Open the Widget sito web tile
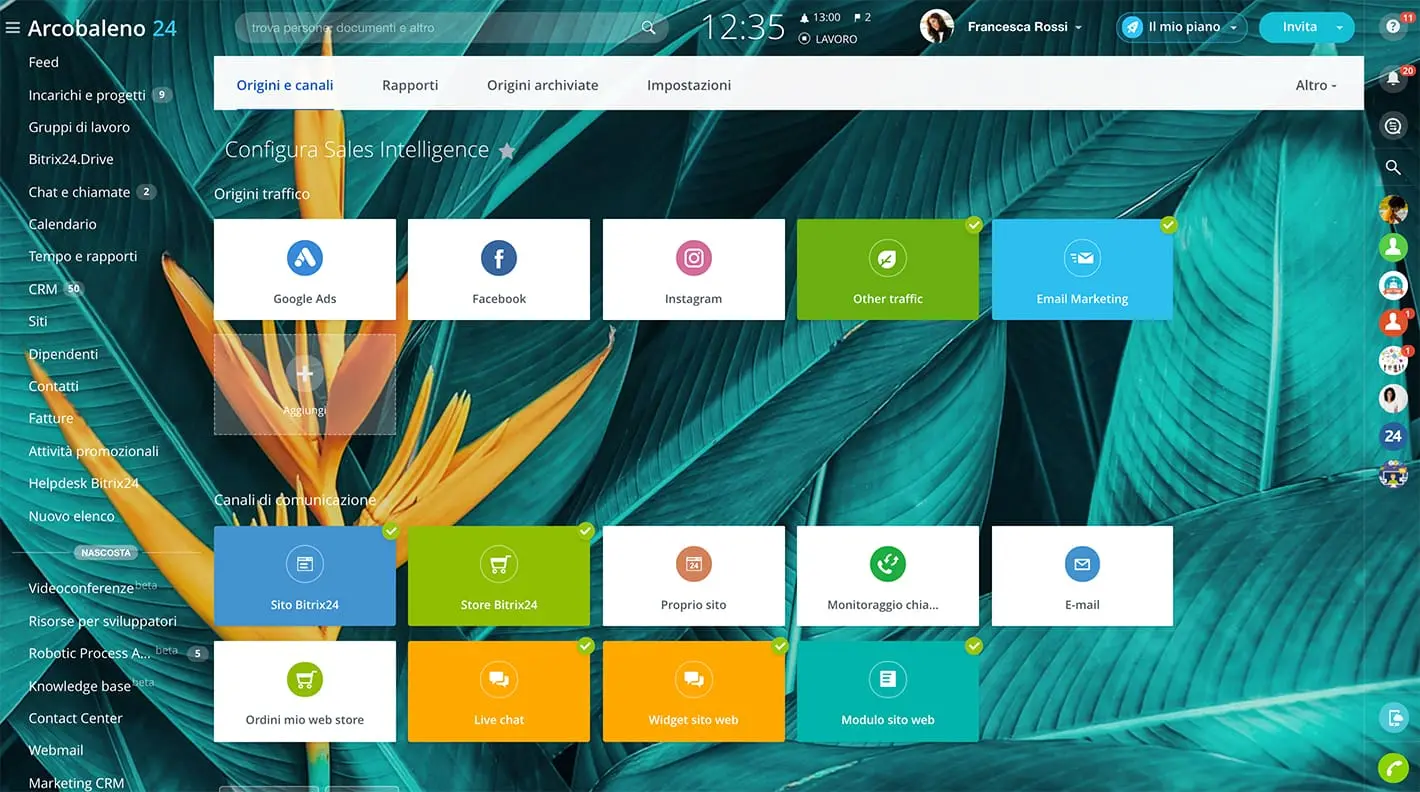The width and height of the screenshot is (1420, 792). coord(693,691)
